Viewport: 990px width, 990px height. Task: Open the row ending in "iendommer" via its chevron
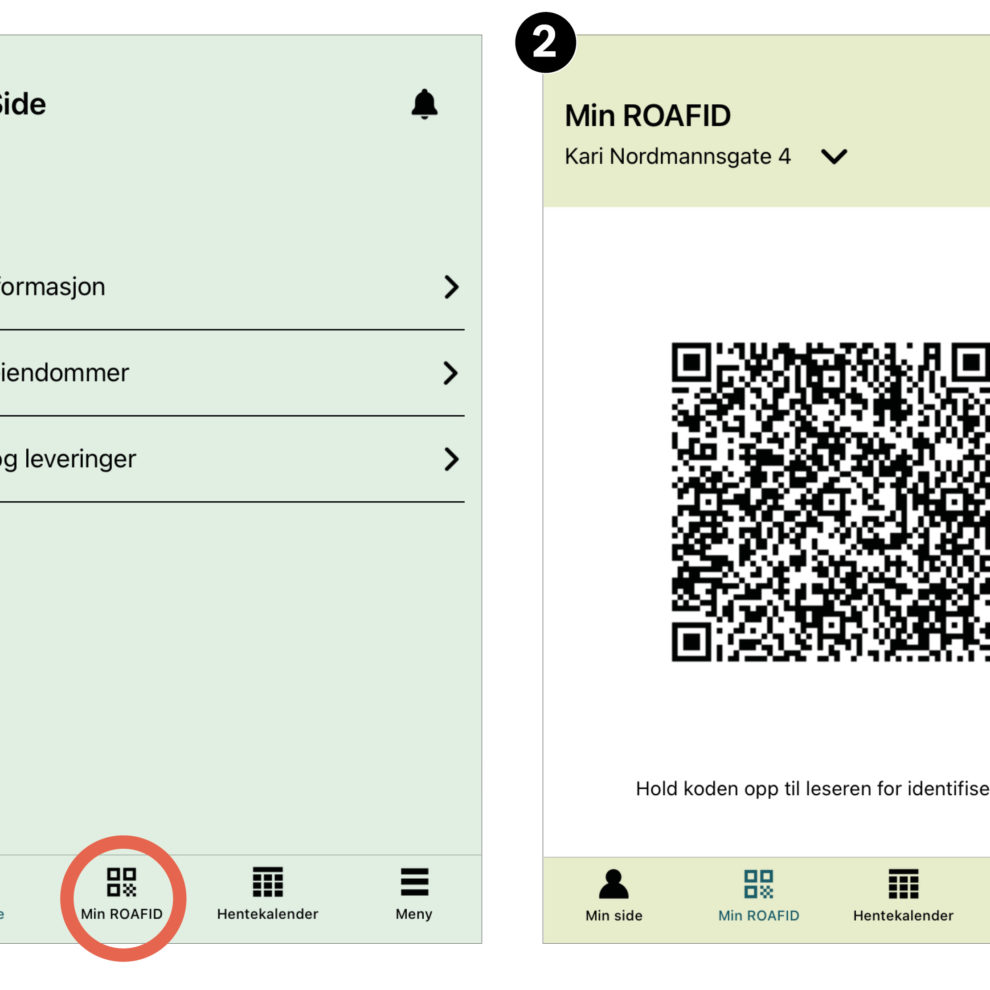(451, 373)
